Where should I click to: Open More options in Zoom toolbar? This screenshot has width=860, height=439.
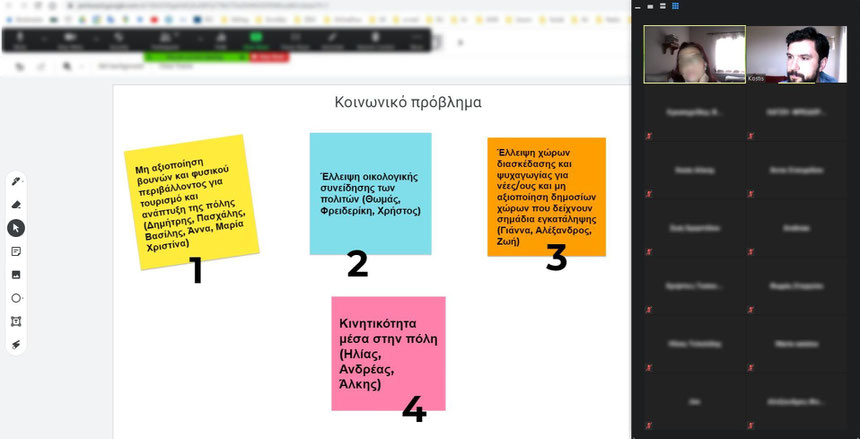tap(416, 40)
